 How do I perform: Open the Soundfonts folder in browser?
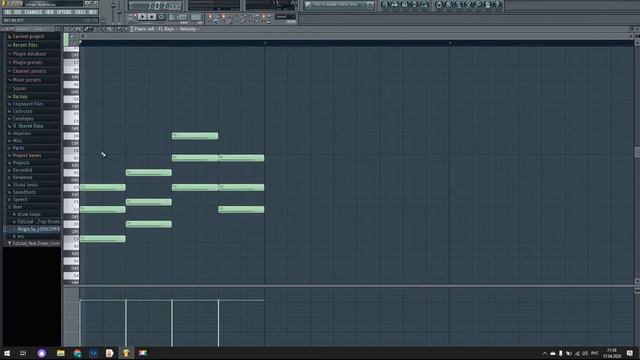(x=24, y=192)
